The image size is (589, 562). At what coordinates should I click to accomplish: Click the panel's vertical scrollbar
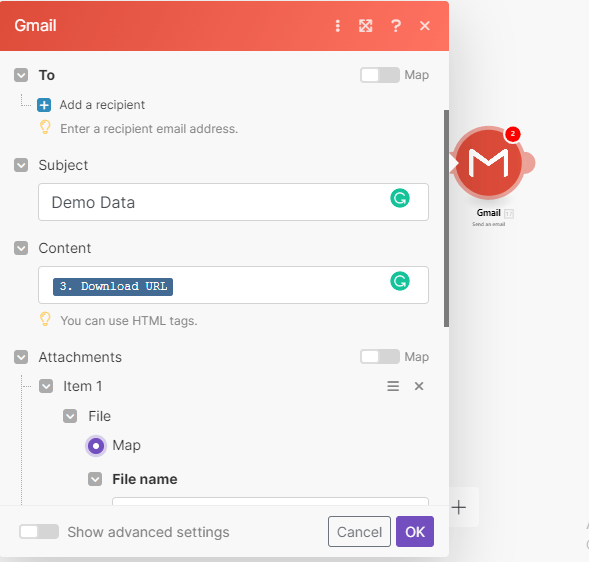tap(446, 218)
